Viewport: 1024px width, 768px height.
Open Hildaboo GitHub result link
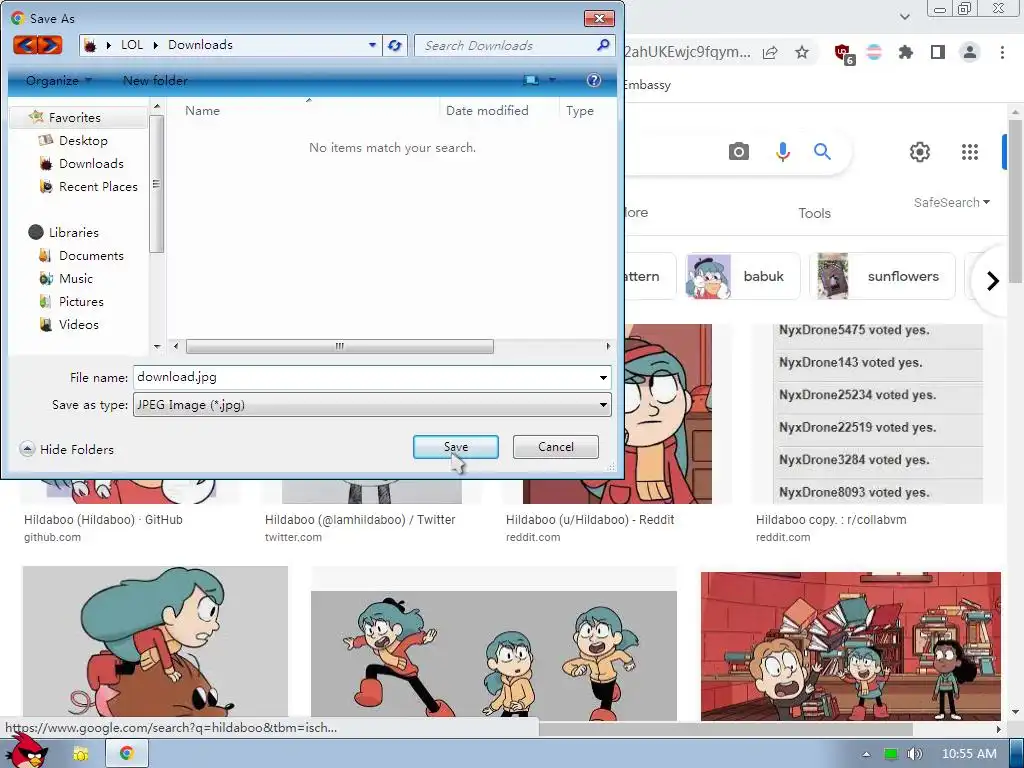[103, 520]
